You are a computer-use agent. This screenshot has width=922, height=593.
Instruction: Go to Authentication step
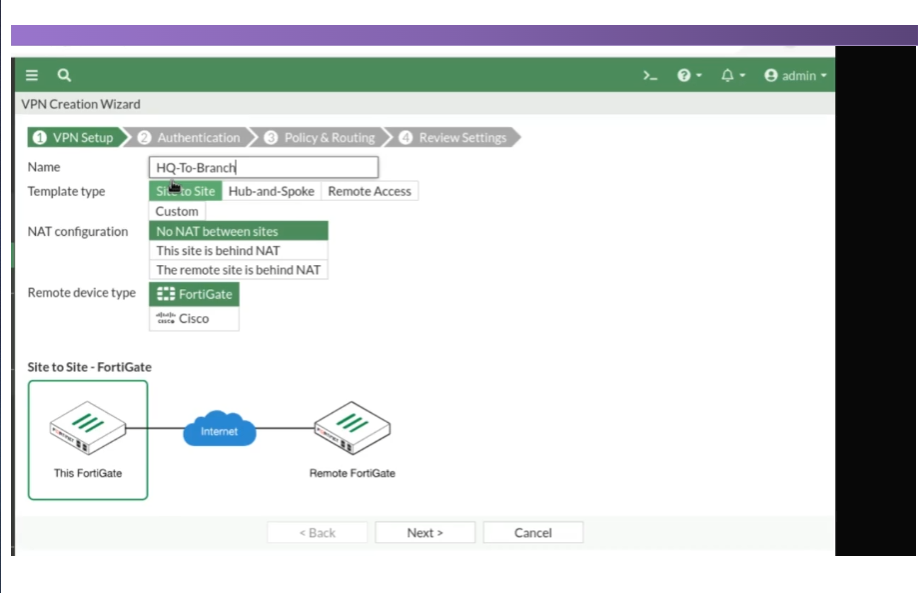click(193, 138)
